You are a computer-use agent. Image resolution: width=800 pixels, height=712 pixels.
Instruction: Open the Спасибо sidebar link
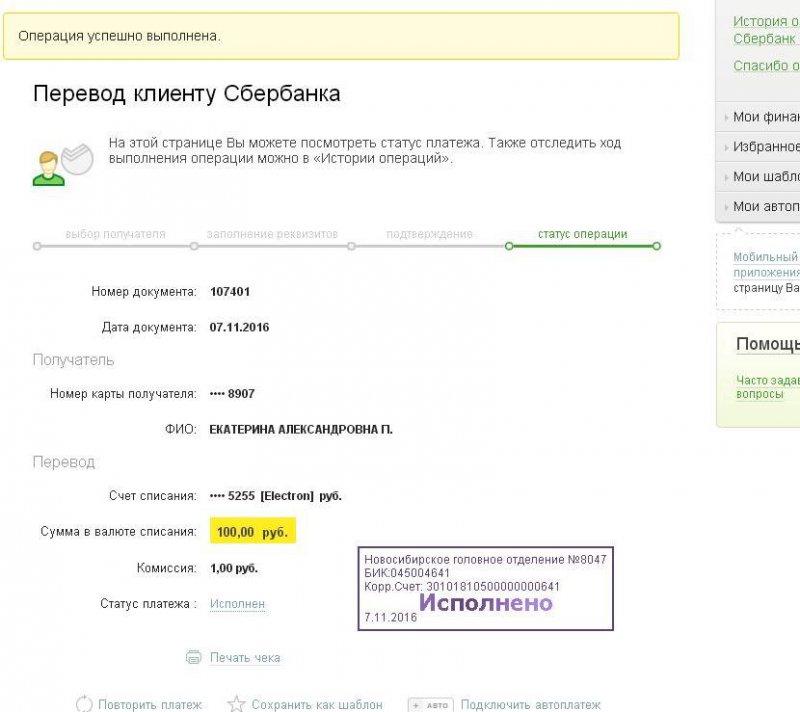point(766,65)
